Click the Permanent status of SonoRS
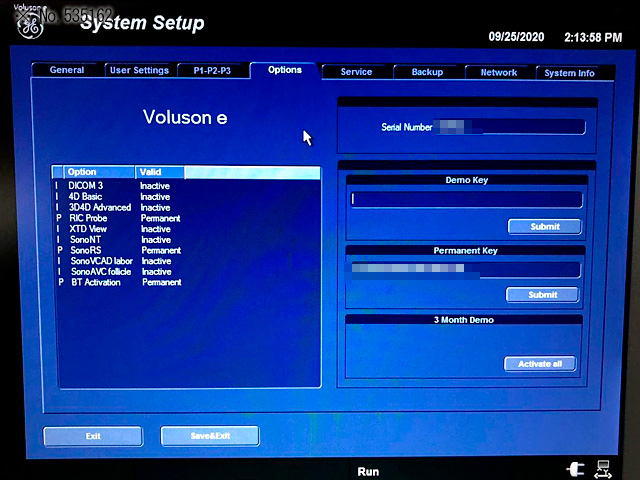 161,250
